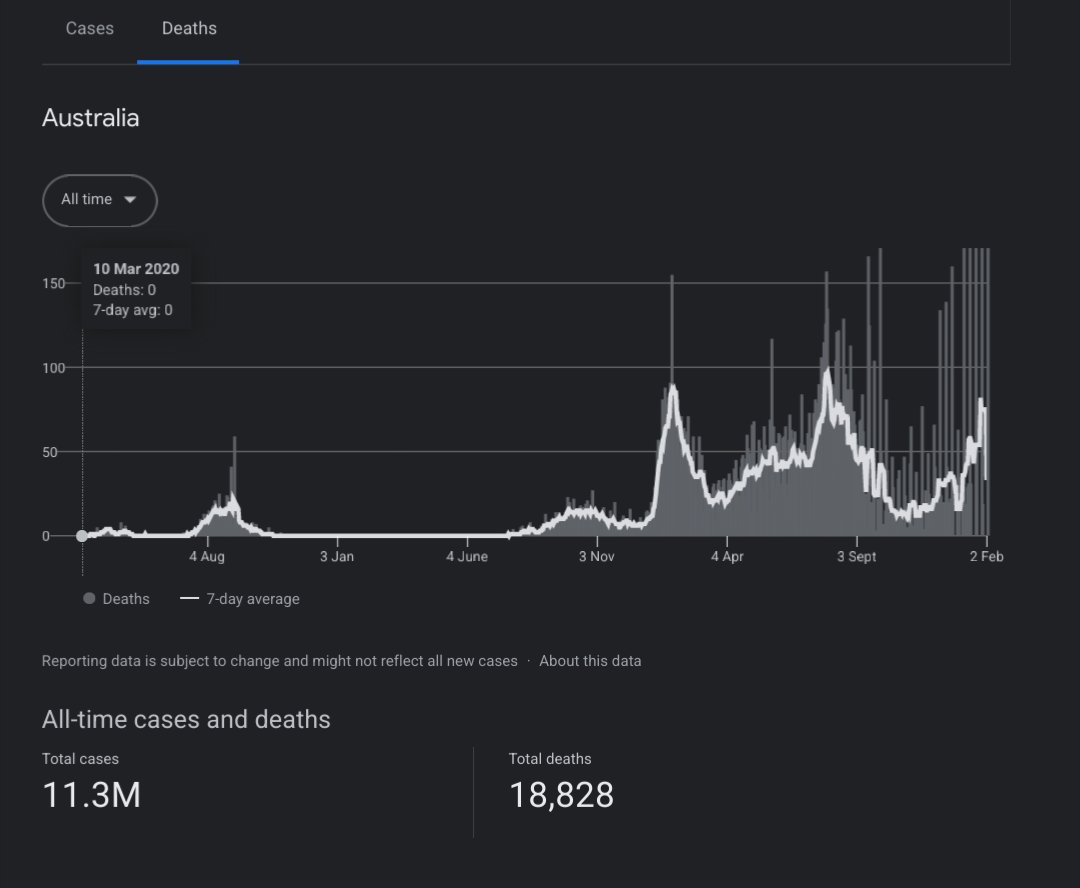1080x888 pixels.
Task: Click the 3 Nov date label
Action: point(596,556)
